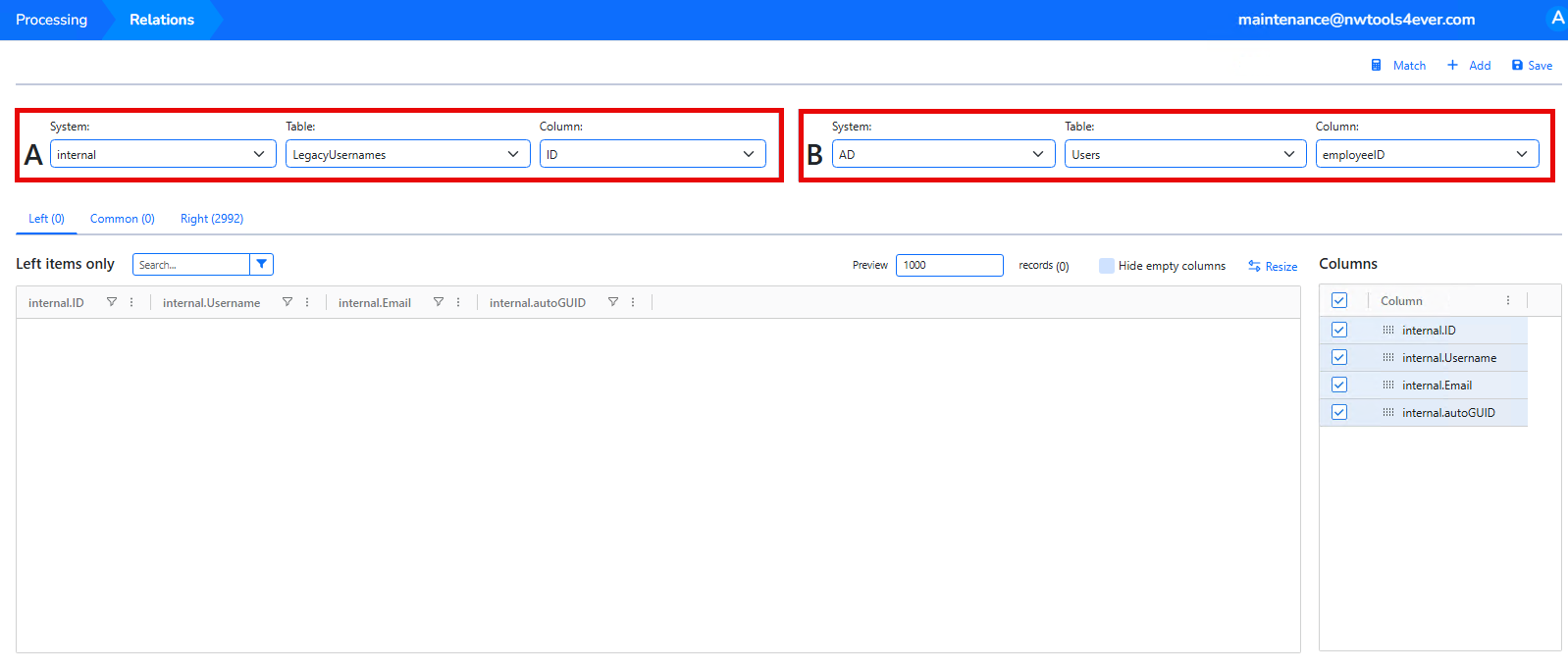Open System dropdown showing AD
The width and height of the screenshot is (1568, 670).
pos(944,154)
